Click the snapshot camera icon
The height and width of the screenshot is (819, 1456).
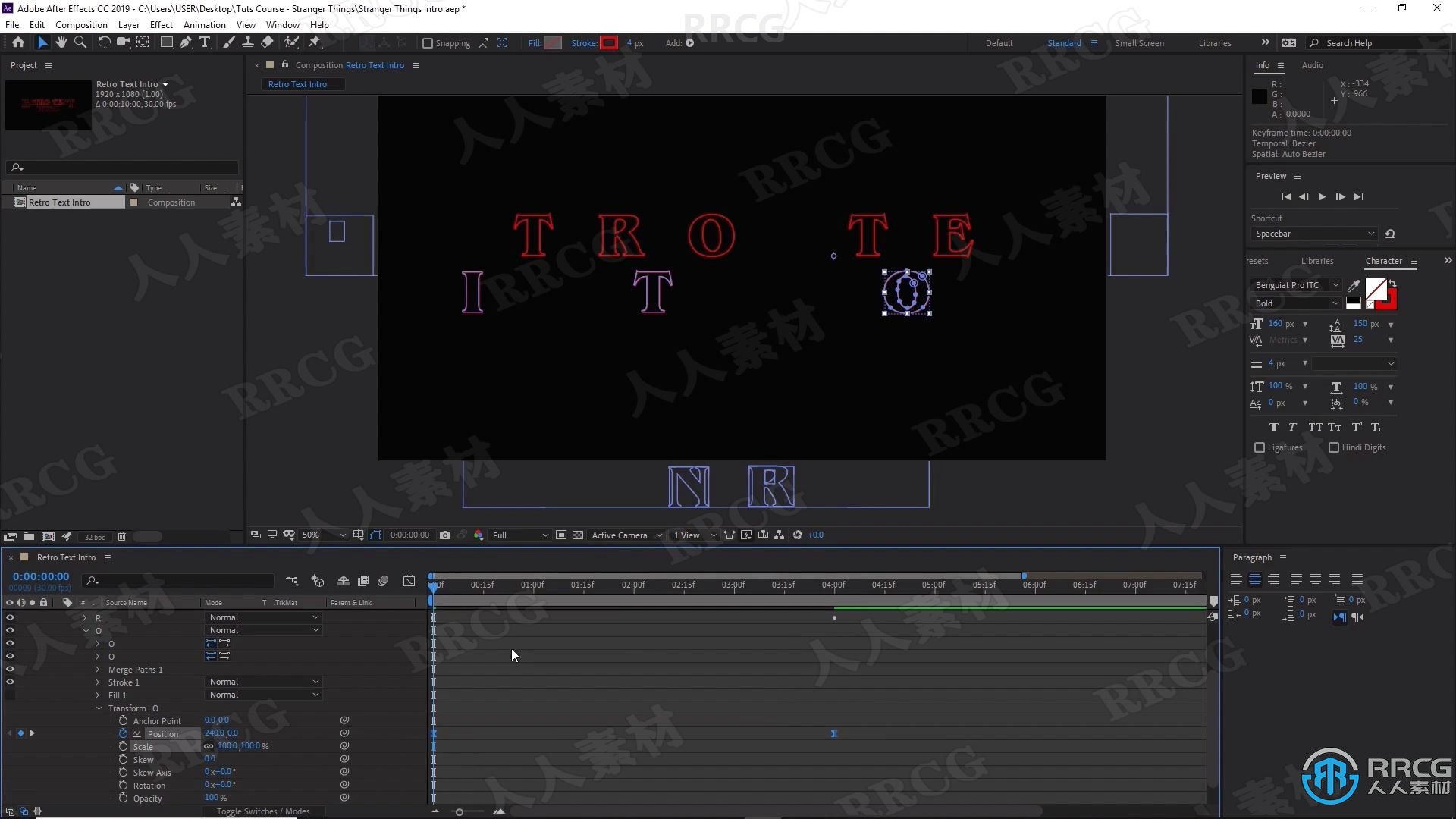click(x=445, y=535)
